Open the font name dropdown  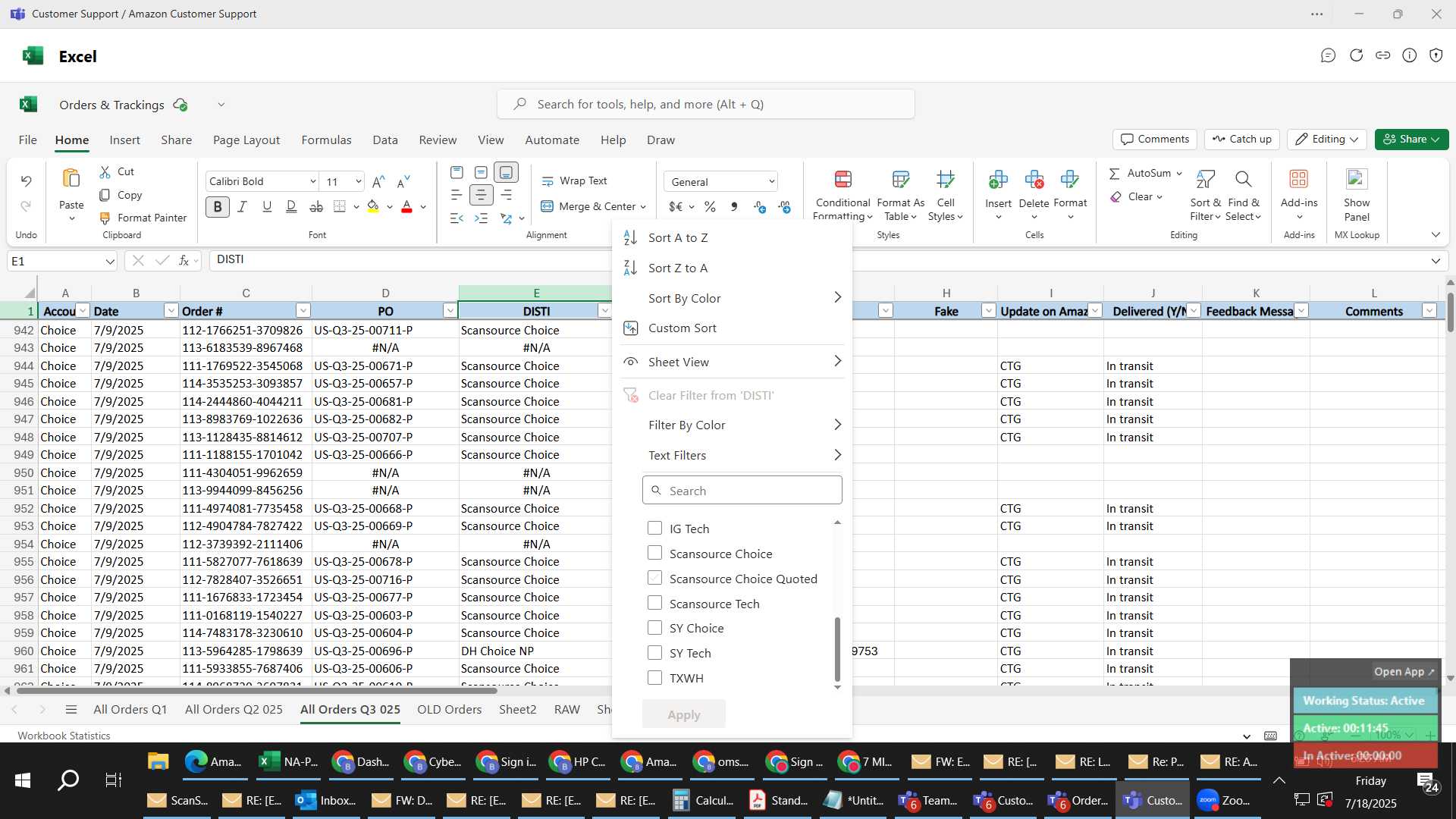312,181
